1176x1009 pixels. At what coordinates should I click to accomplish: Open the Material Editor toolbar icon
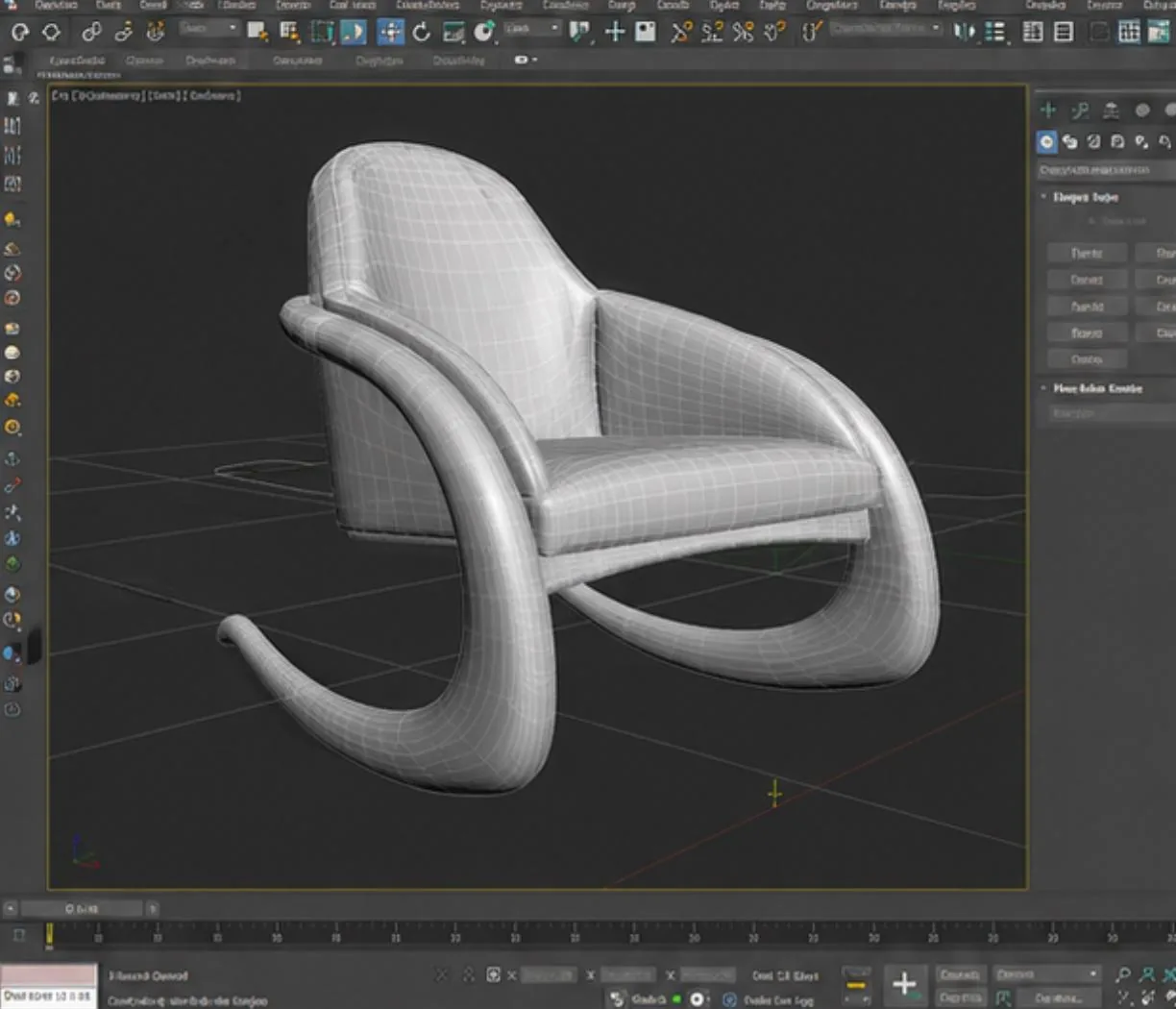(x=1160, y=33)
